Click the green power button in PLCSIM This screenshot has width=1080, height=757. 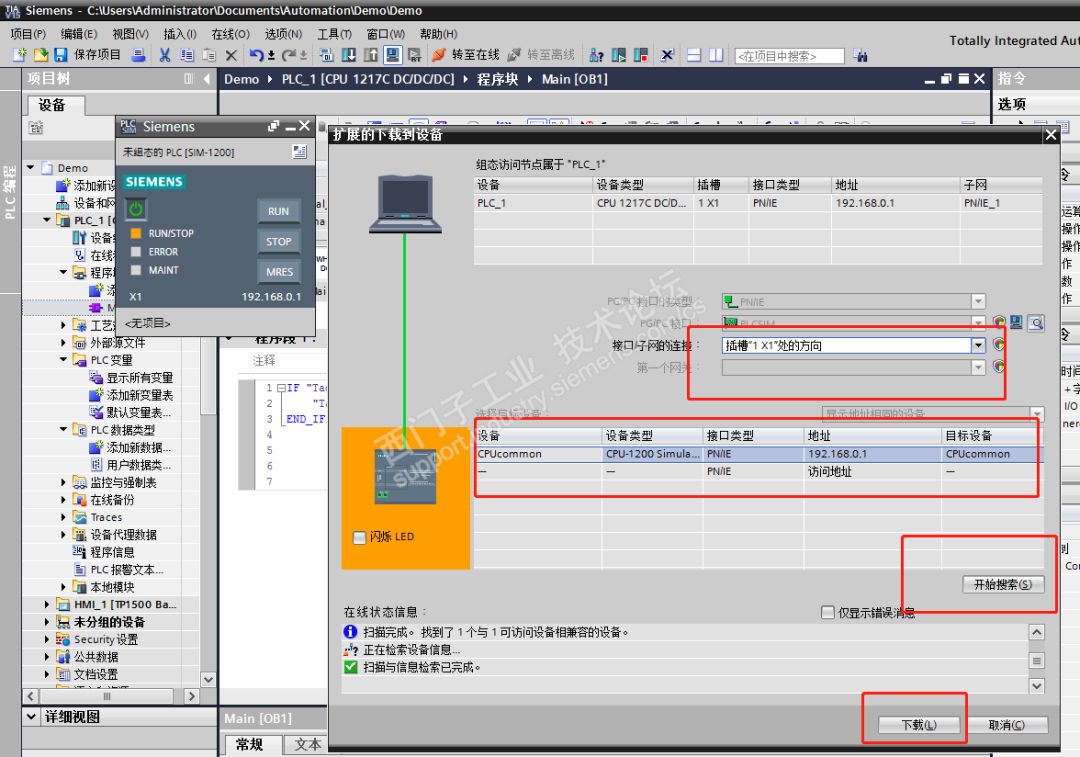[x=136, y=209]
